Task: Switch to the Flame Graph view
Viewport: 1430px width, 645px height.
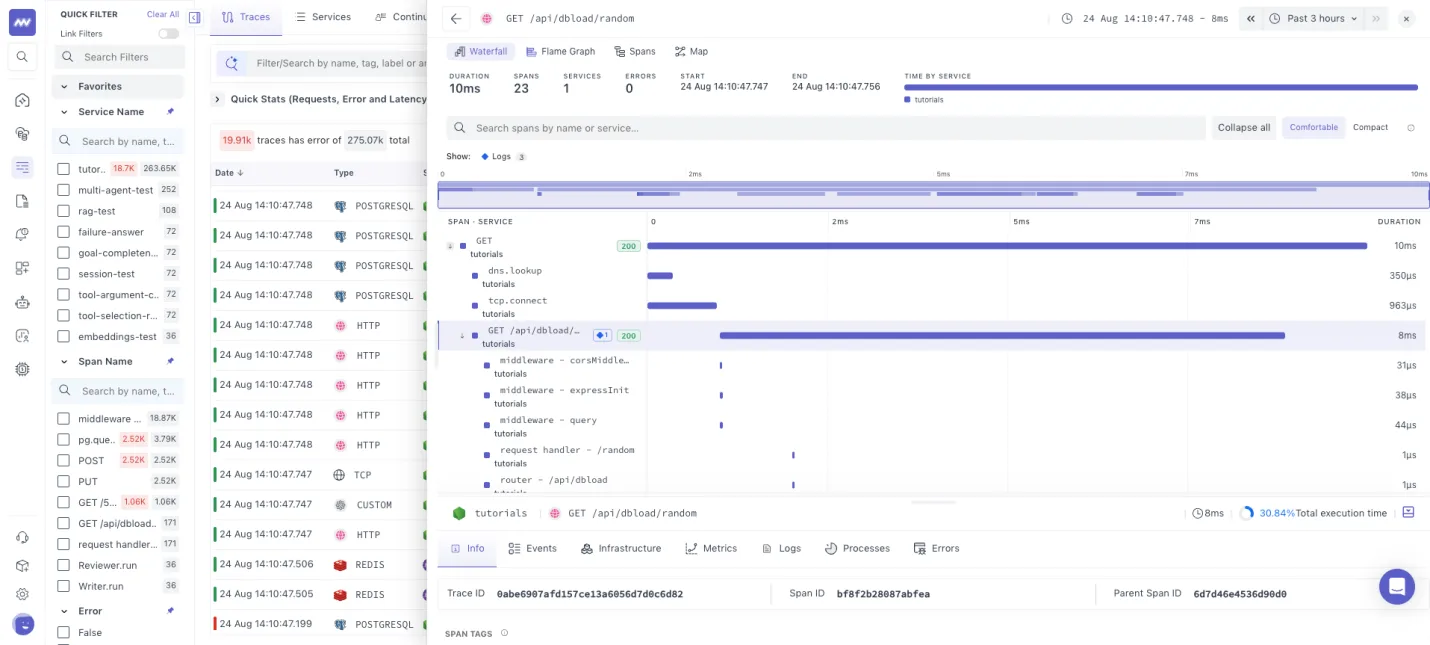Action: click(560, 51)
